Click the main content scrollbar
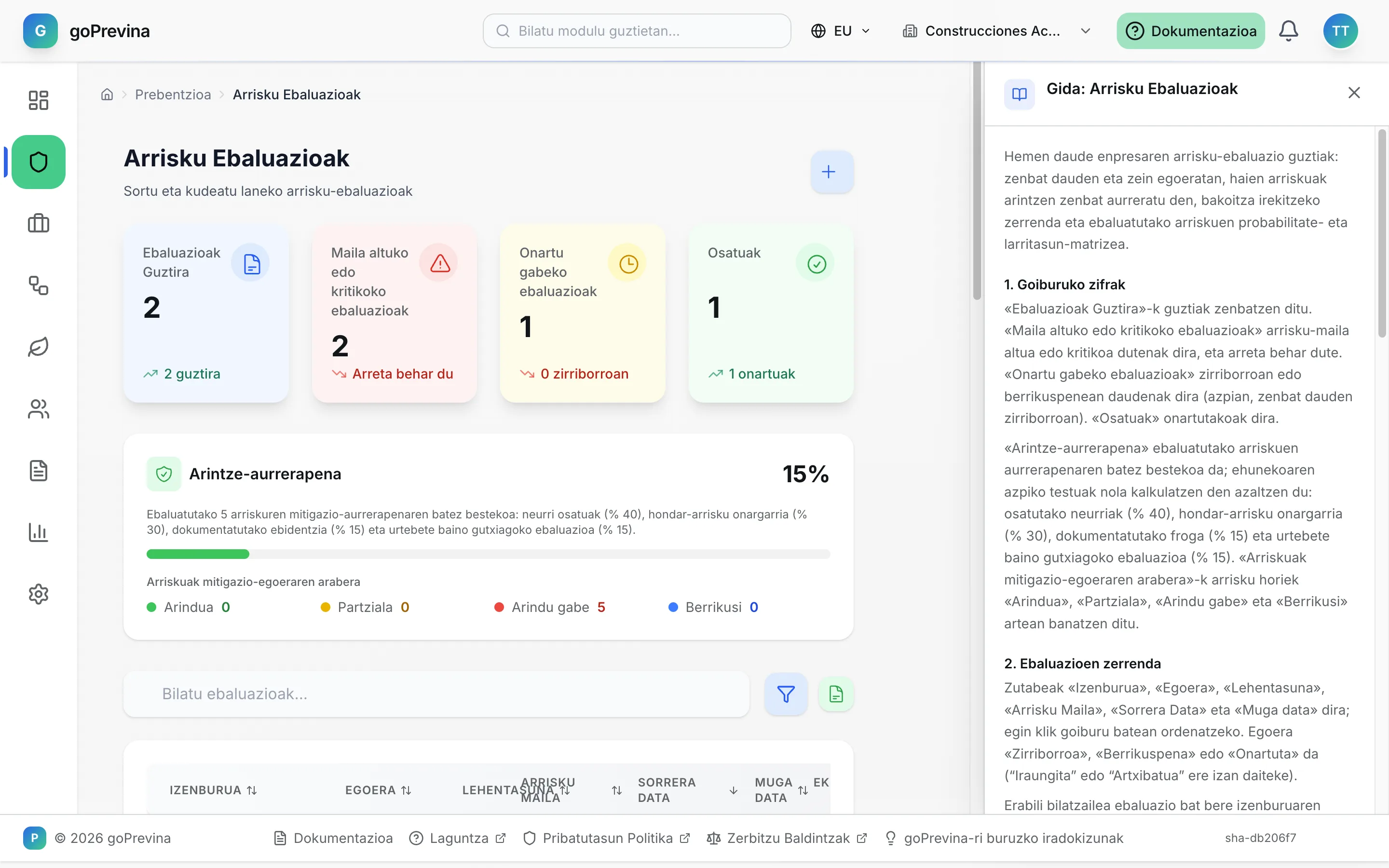This screenshot has width=1389, height=868. (977, 181)
